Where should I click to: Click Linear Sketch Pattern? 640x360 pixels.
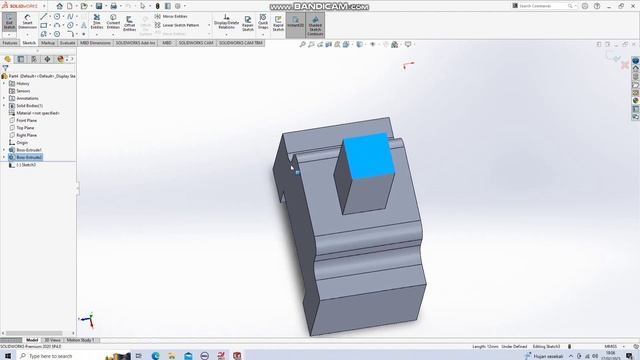[x=177, y=25]
